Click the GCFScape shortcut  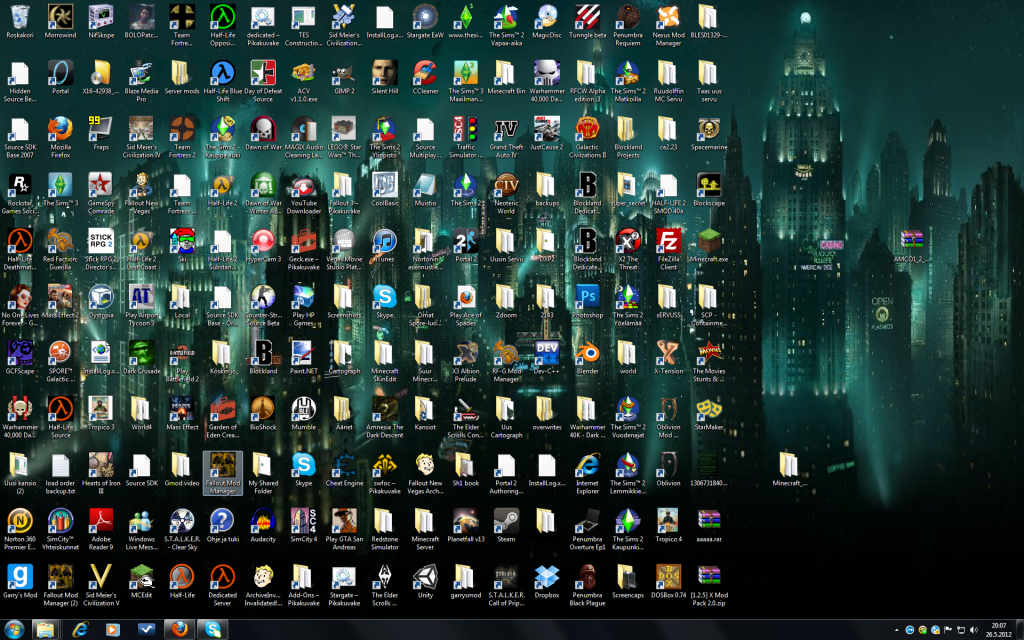(x=20, y=359)
